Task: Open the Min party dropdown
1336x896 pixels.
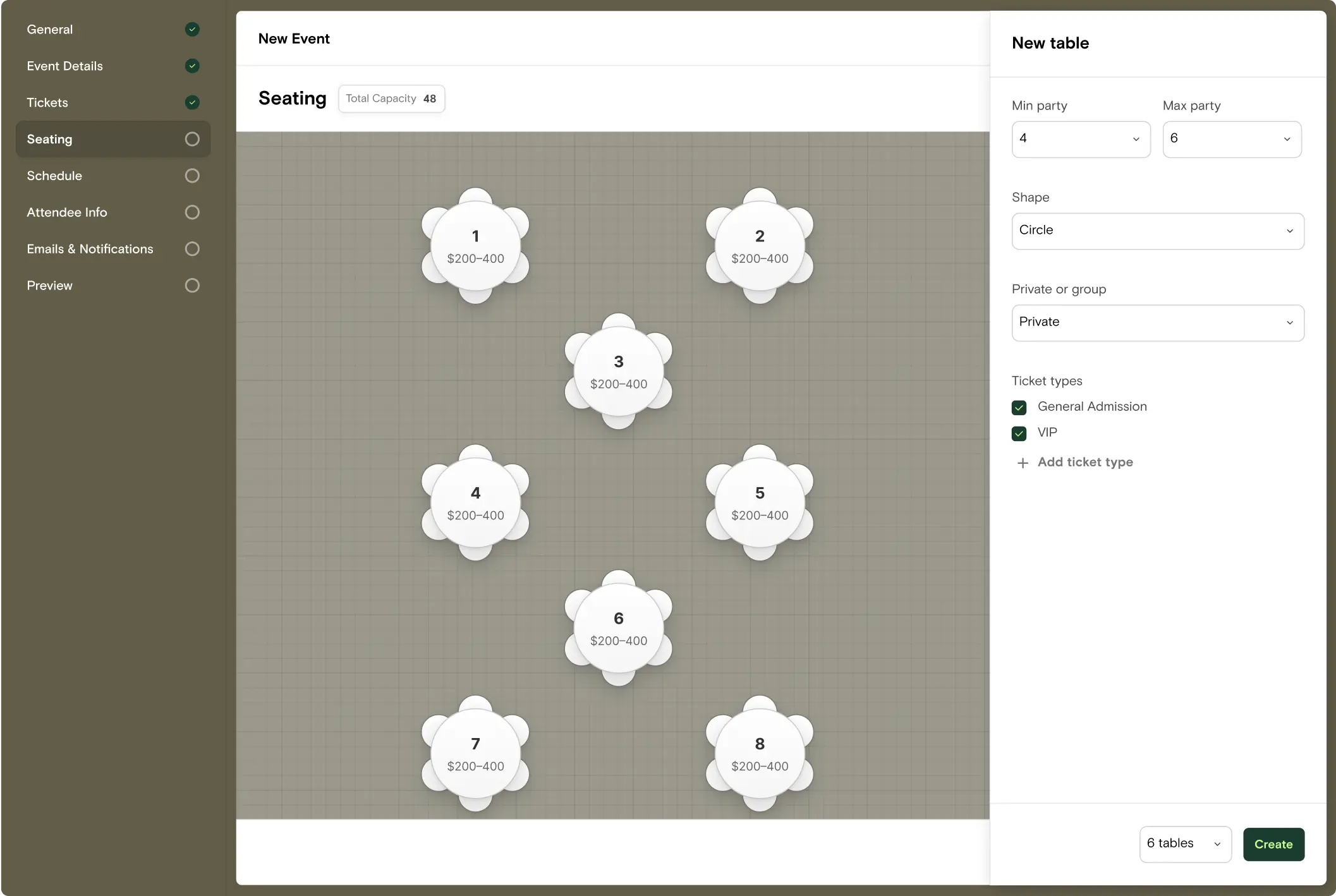Action: point(1081,139)
